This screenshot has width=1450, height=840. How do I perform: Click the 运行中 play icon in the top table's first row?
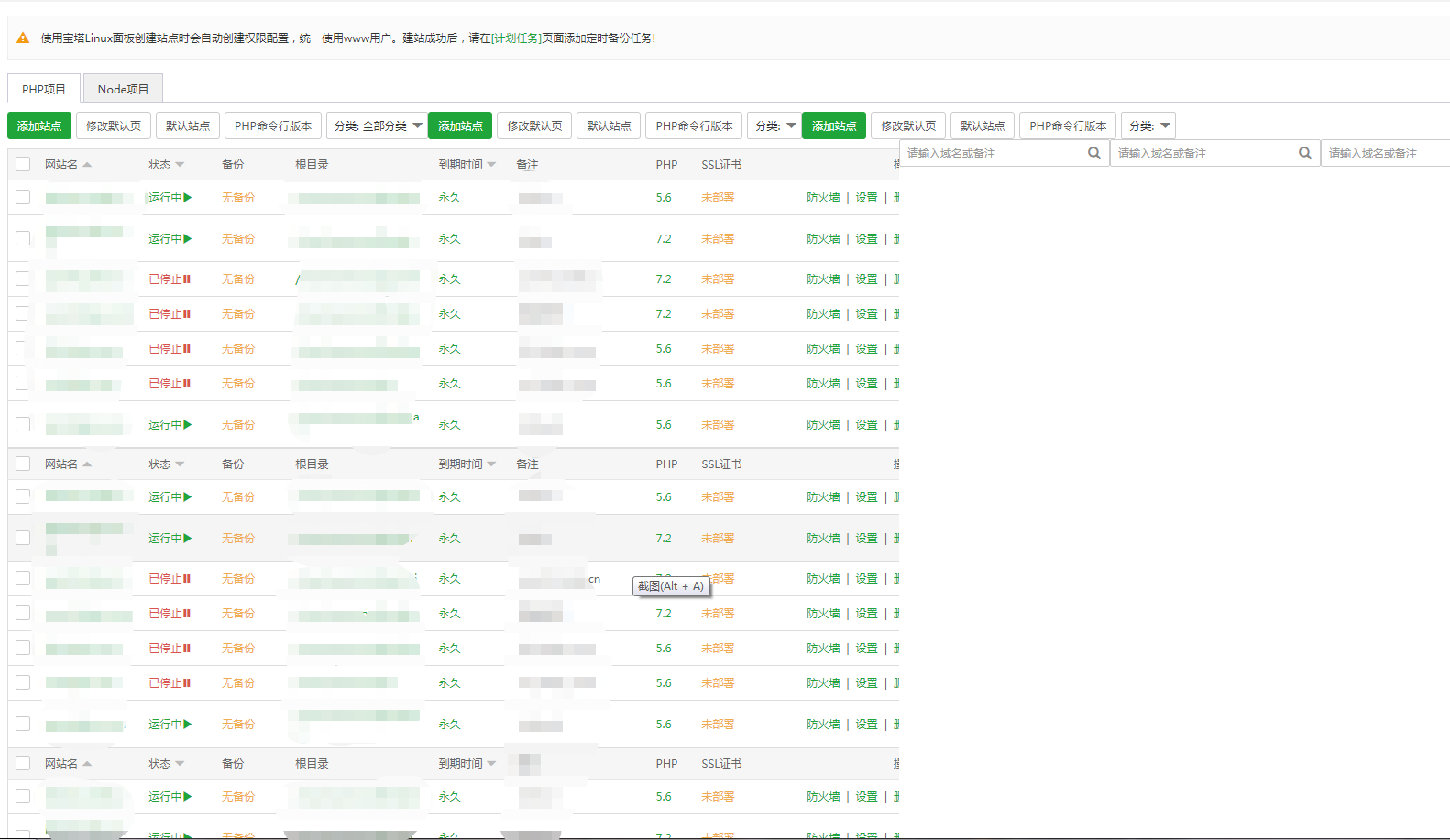[x=188, y=197]
